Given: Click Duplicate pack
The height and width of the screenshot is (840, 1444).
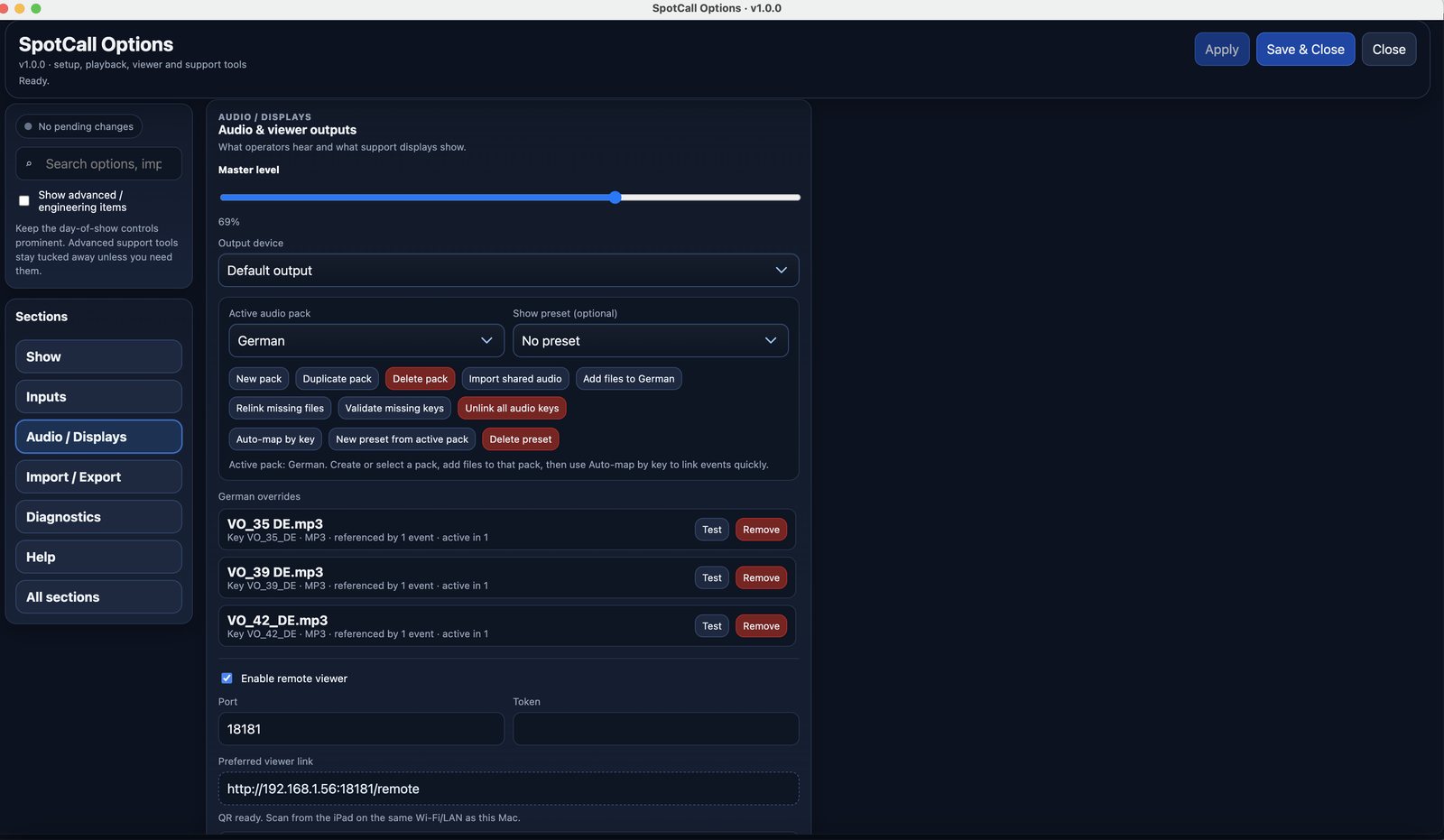Looking at the screenshot, I should click(337, 379).
